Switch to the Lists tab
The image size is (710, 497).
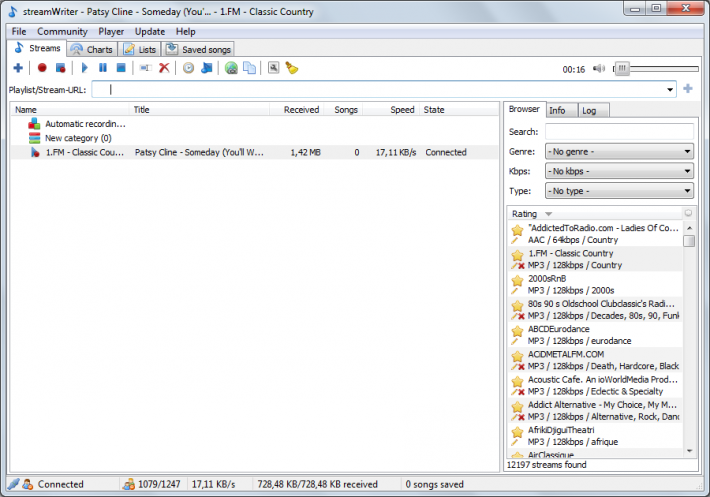(x=140, y=49)
